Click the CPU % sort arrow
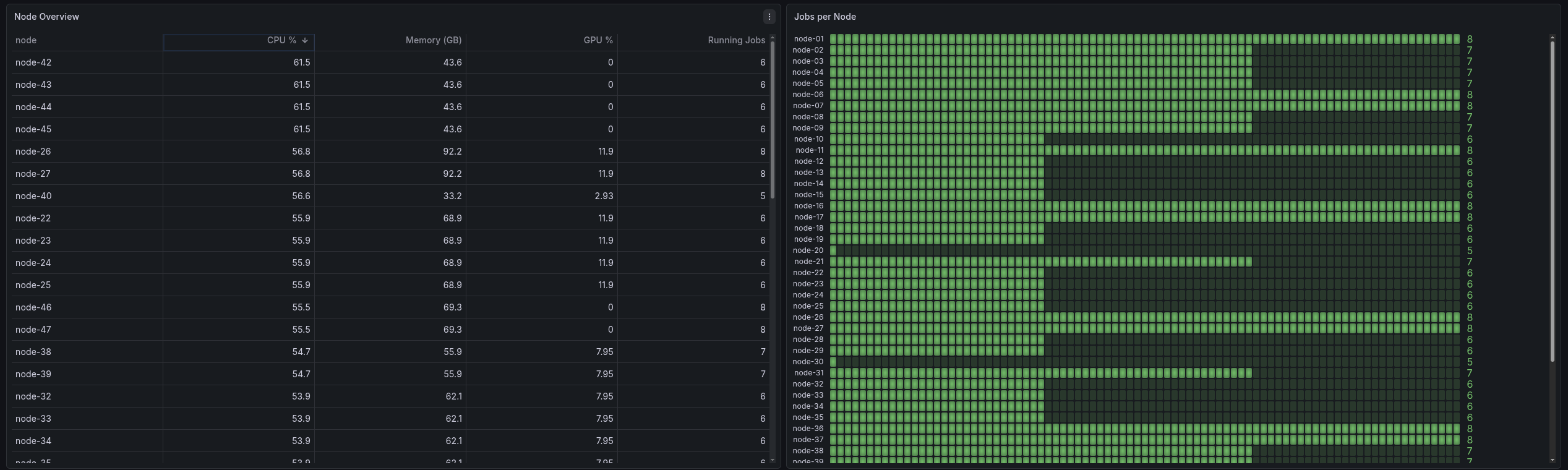 coord(305,40)
